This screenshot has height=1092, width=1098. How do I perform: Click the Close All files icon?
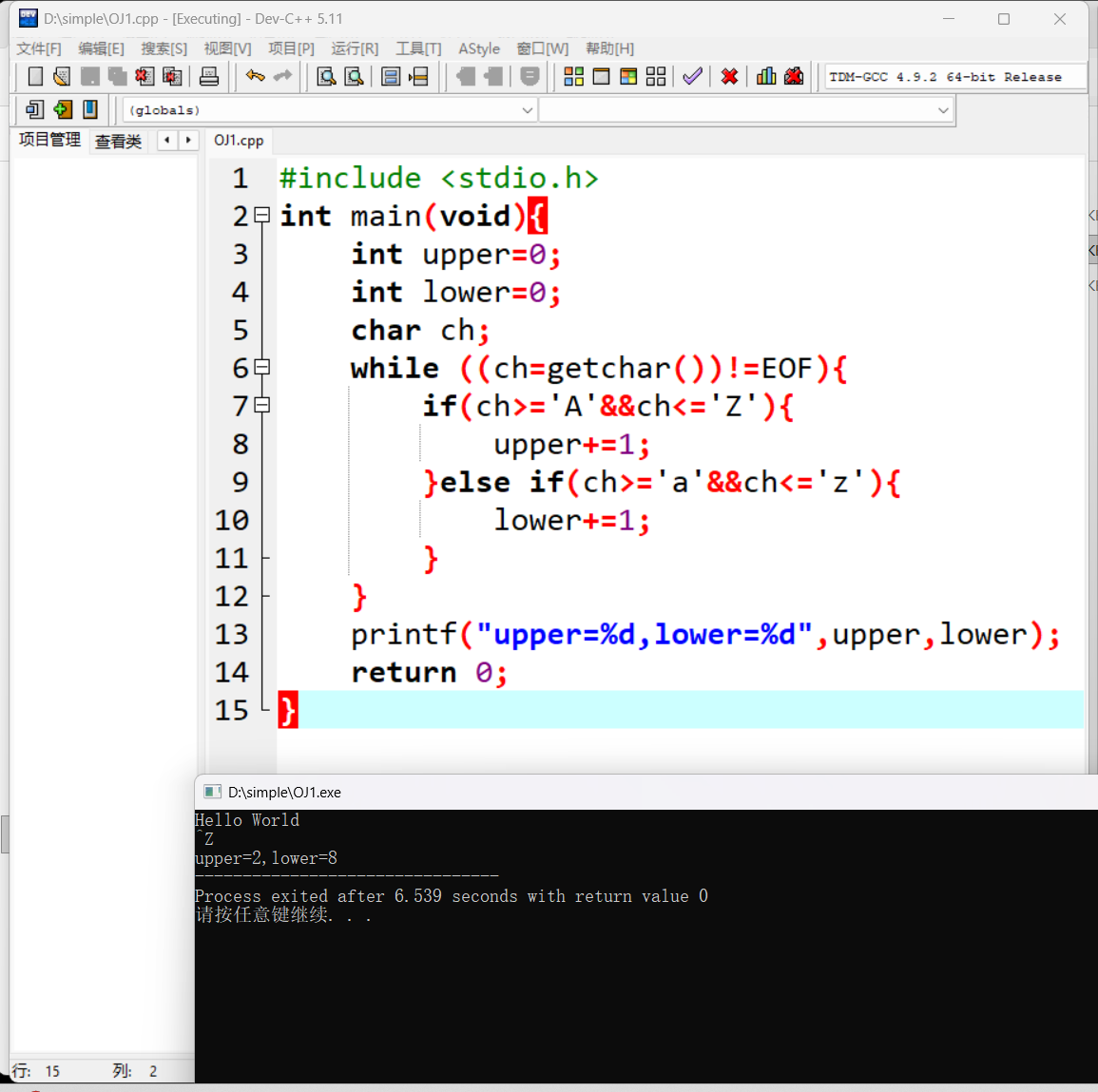pyautogui.click(x=172, y=76)
